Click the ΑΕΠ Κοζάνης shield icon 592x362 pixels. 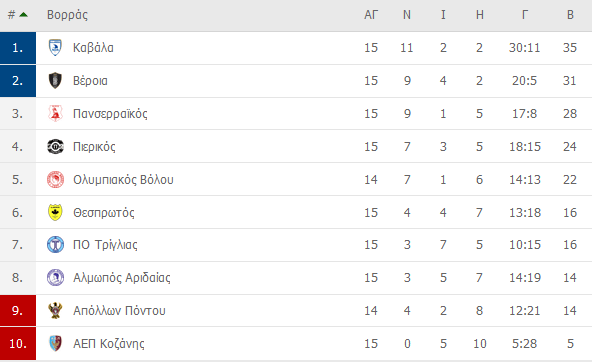tap(55, 344)
